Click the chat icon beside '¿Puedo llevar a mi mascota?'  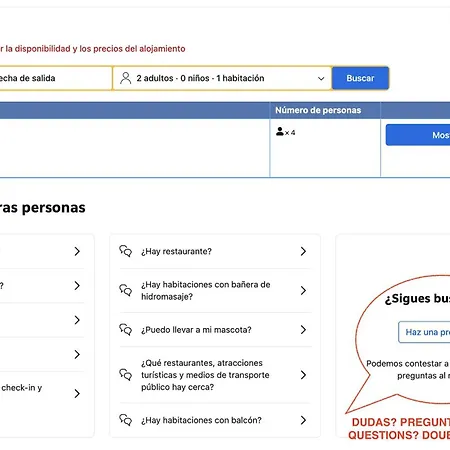click(x=126, y=330)
